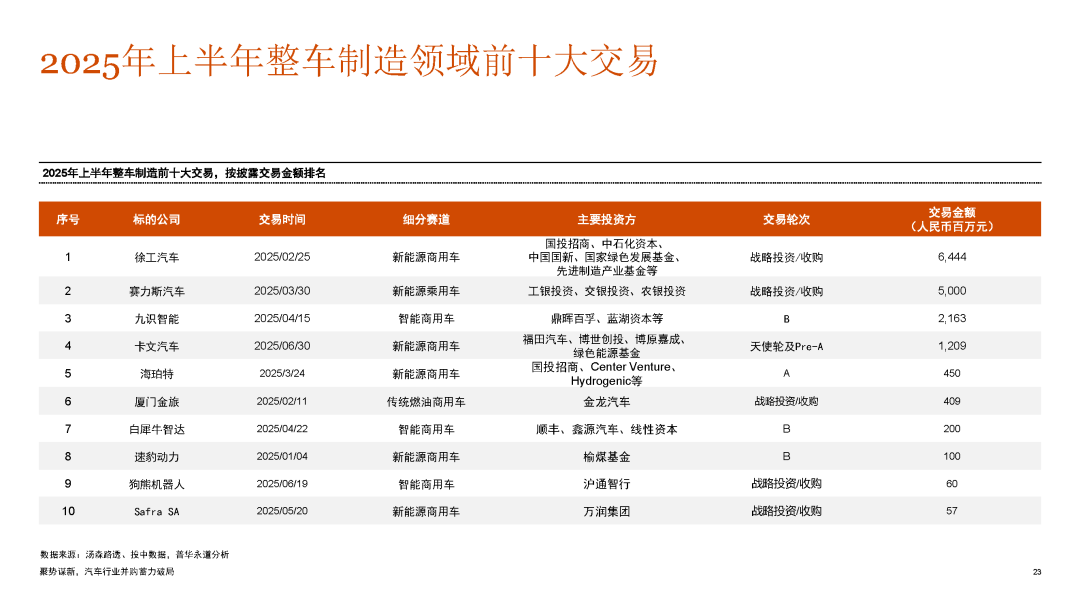Image resolution: width=1080 pixels, height=607 pixels.
Task: Click the 交易轮次 column header
Action: 786,219
